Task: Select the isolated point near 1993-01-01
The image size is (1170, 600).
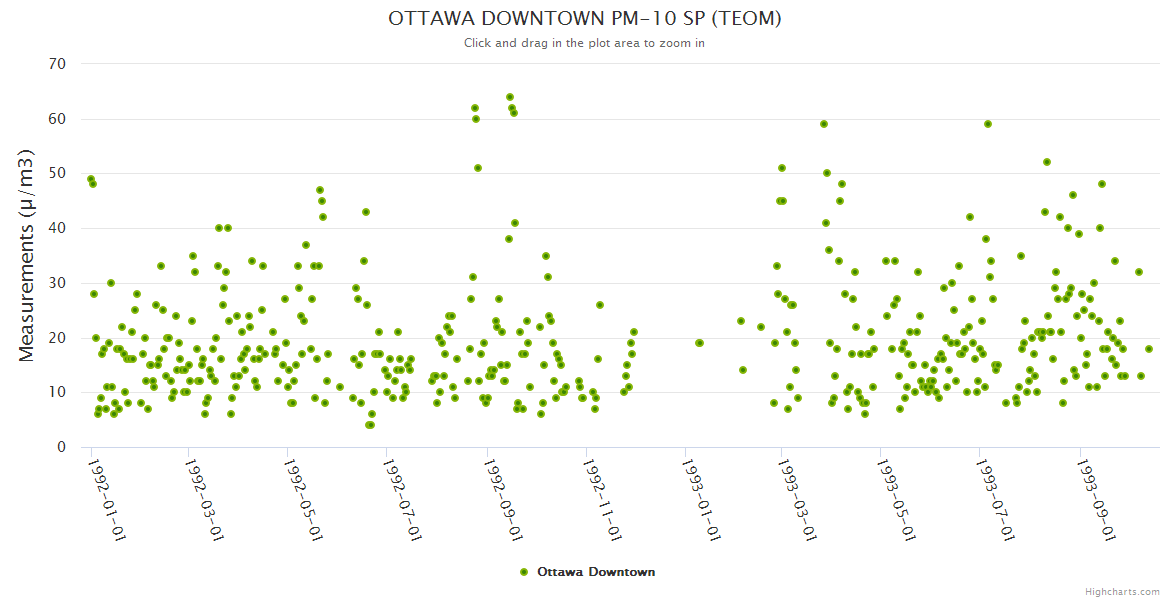Action: tap(699, 343)
